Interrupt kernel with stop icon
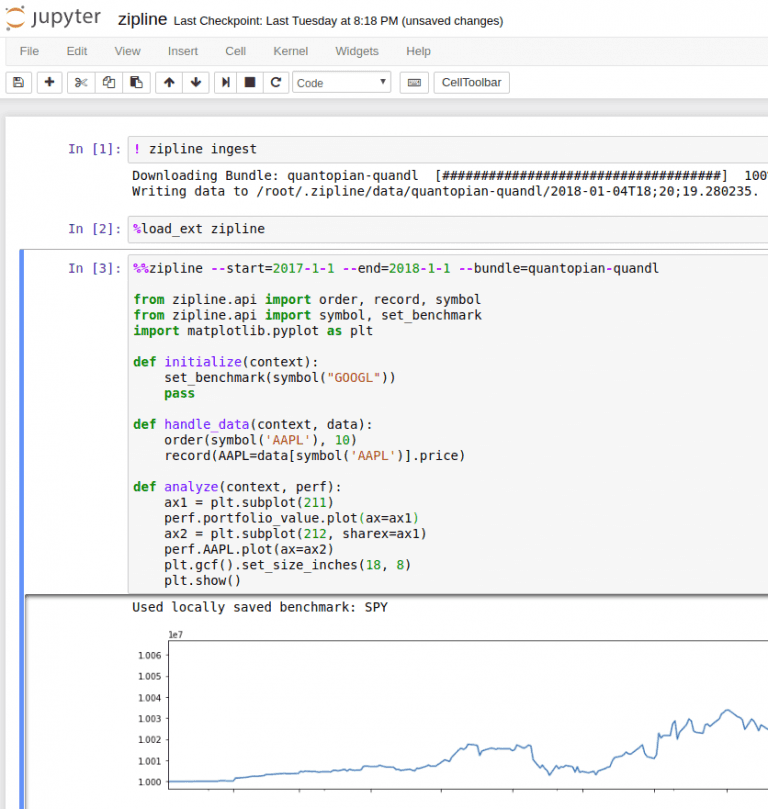 (x=251, y=83)
